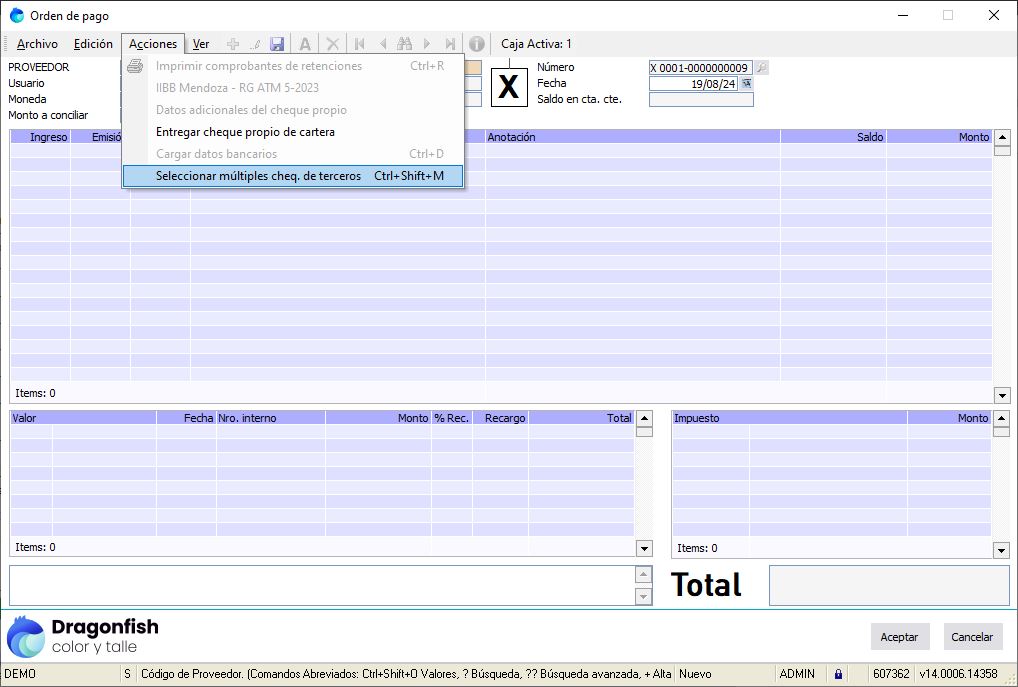Click the Valor column header

(x=83, y=418)
